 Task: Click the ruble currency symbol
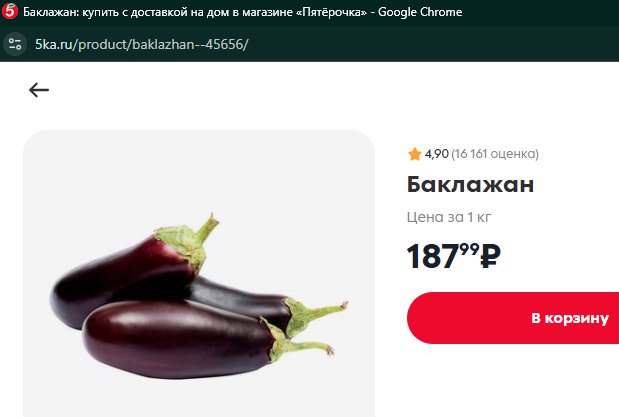coord(490,256)
